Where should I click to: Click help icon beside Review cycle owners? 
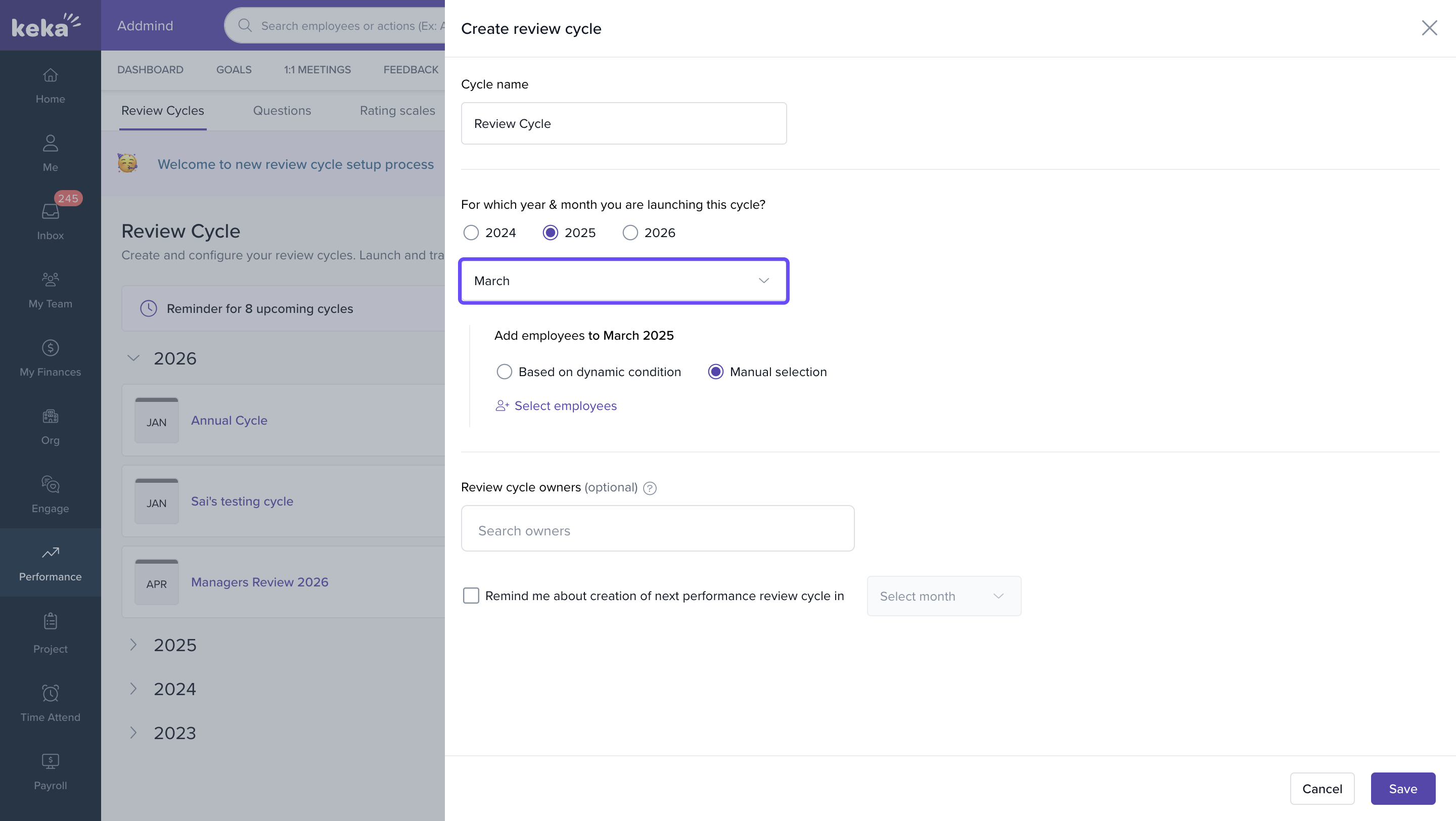[x=650, y=488]
